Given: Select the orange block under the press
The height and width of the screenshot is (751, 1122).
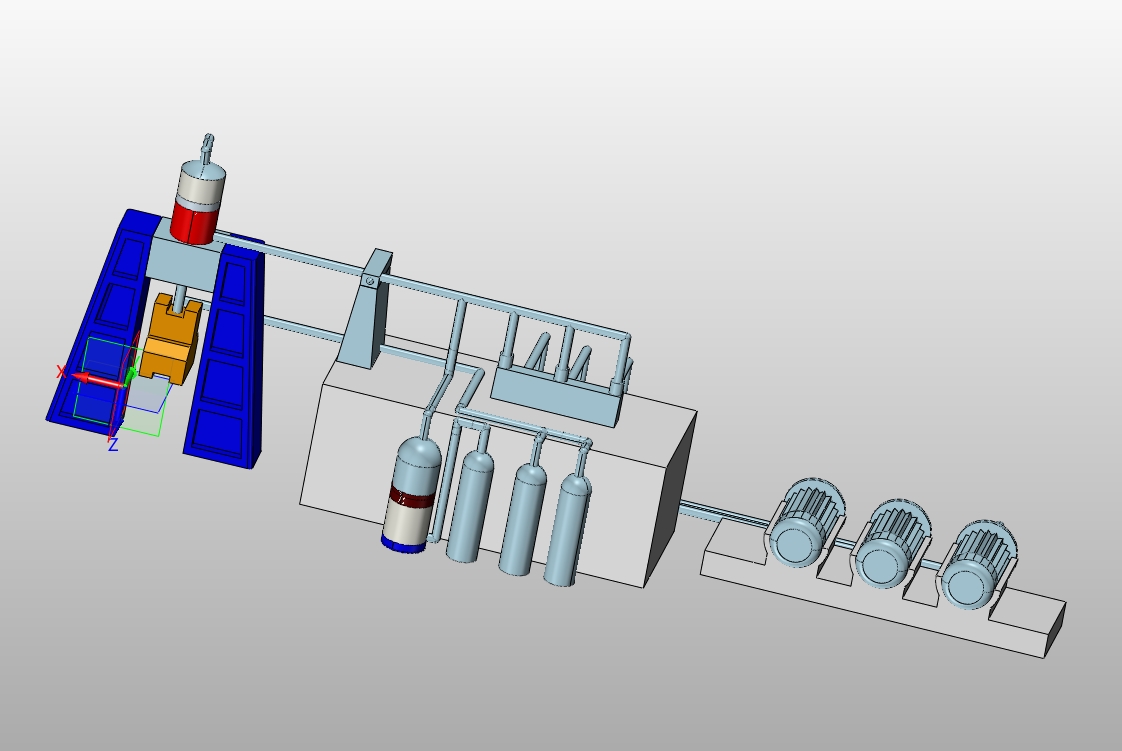Looking at the screenshot, I should pyautogui.click(x=170, y=340).
